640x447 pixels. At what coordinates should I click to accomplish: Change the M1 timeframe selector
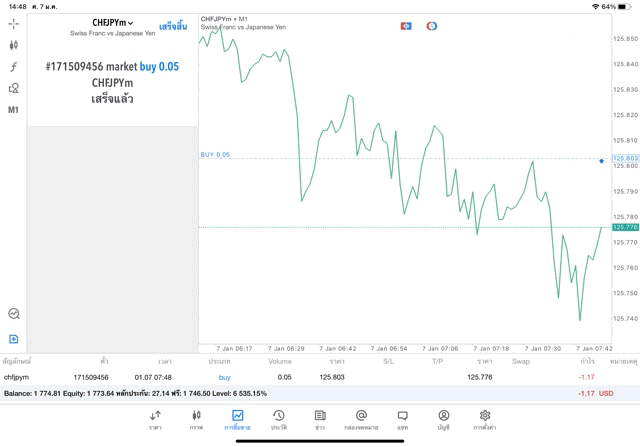point(13,110)
